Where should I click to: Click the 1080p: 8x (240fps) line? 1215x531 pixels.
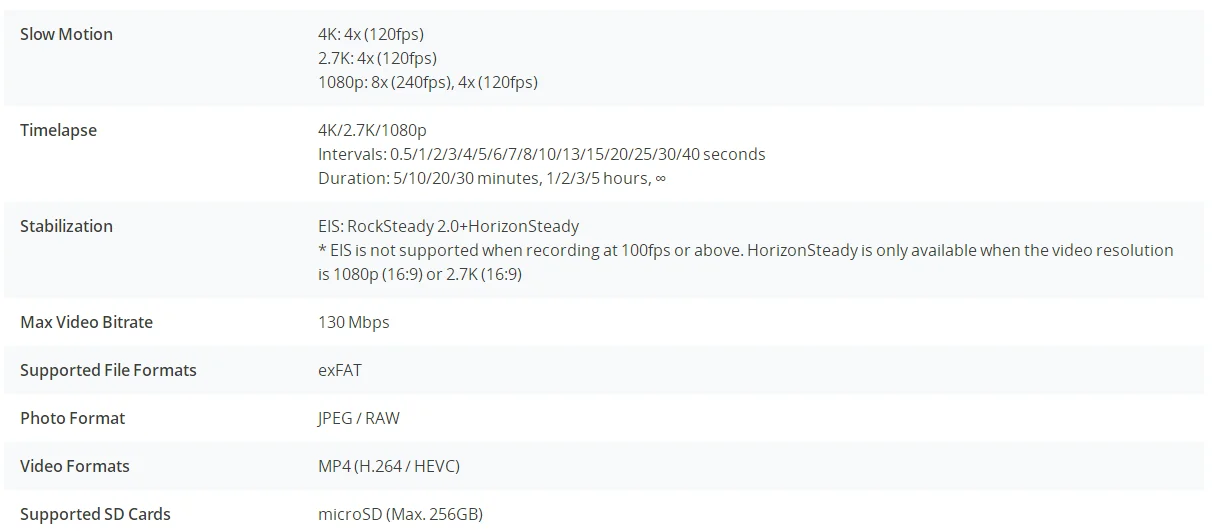[x=427, y=82]
